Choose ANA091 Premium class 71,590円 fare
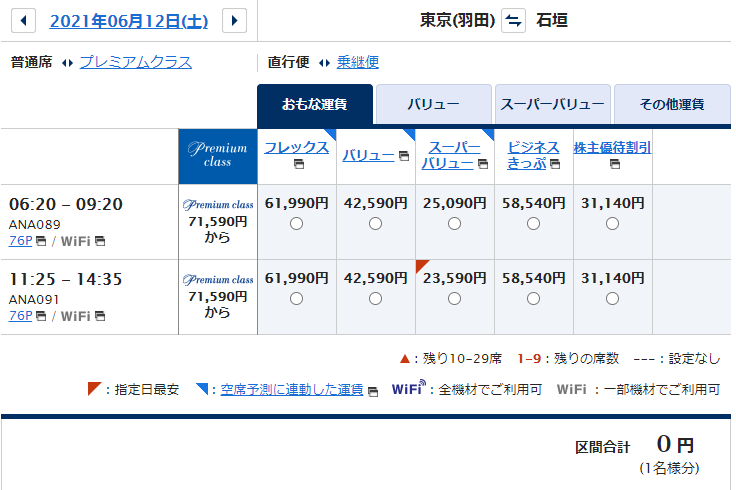This screenshot has height=490, width=736. [x=218, y=297]
